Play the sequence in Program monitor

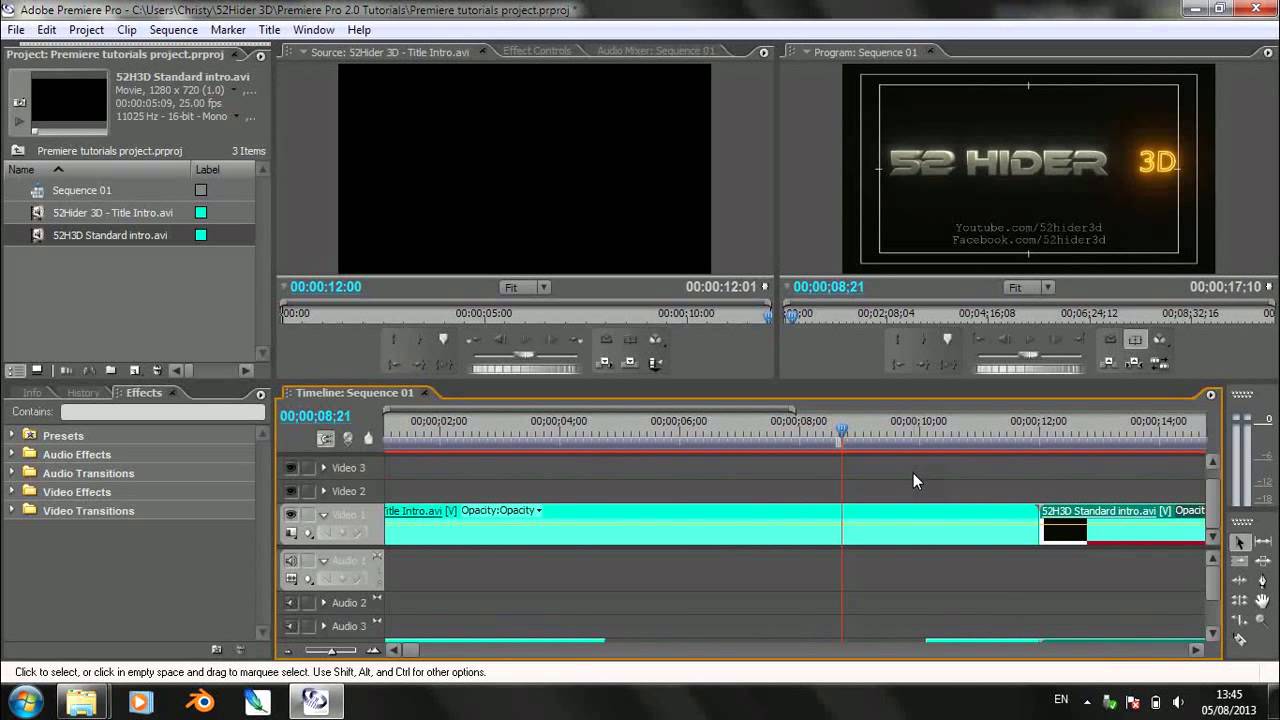pyautogui.click(x=1030, y=339)
